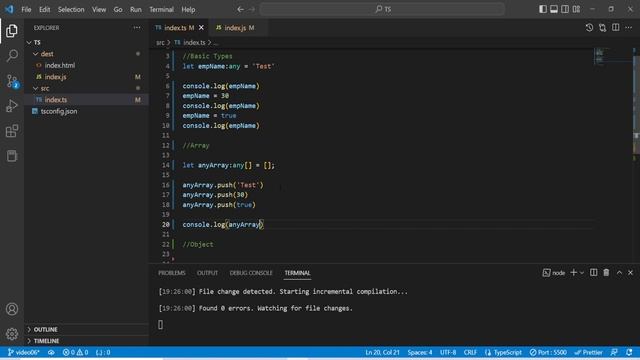Open index.html in explorer
Screen dimensions: 640x360
pos(60,65)
